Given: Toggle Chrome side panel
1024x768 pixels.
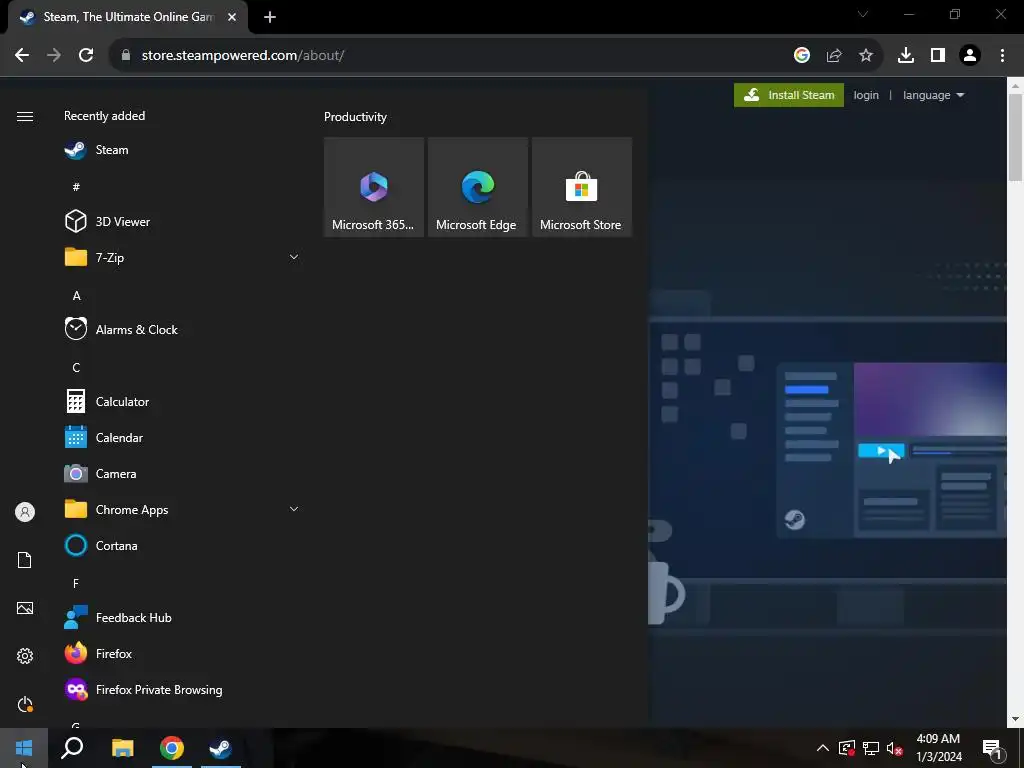Looking at the screenshot, I should pyautogui.click(x=938, y=56).
